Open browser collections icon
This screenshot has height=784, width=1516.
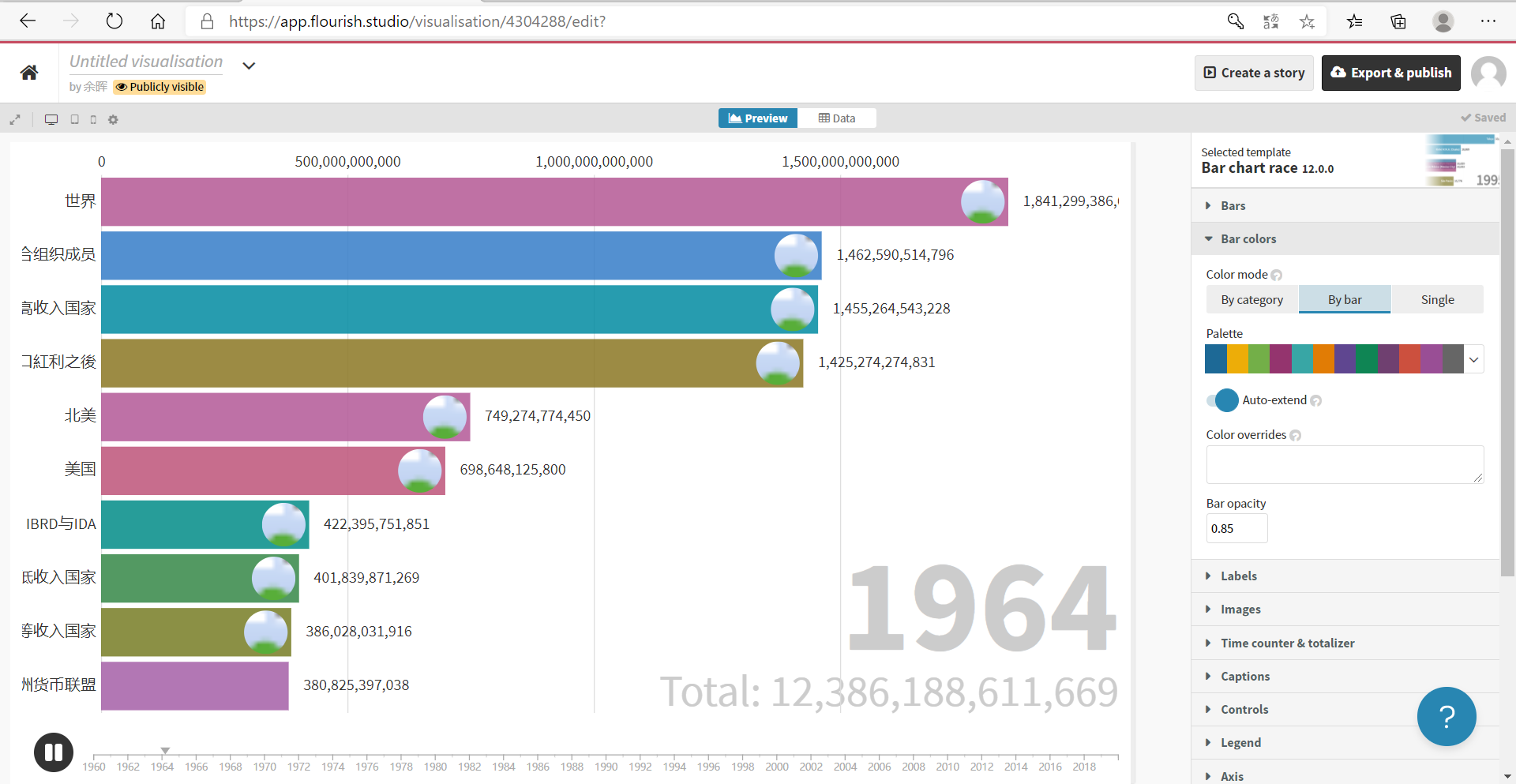(x=1398, y=21)
